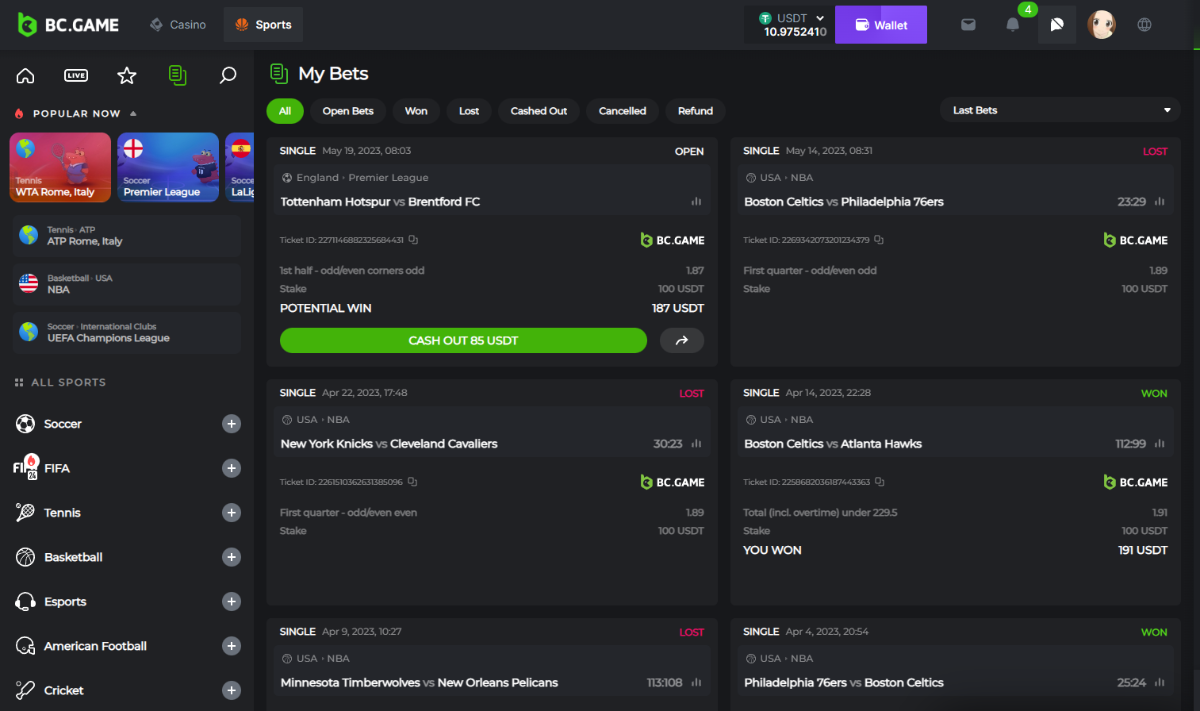Copy the Tottenham bet ticket ID
Image resolution: width=1200 pixels, height=711 pixels.
pyautogui.click(x=413, y=240)
